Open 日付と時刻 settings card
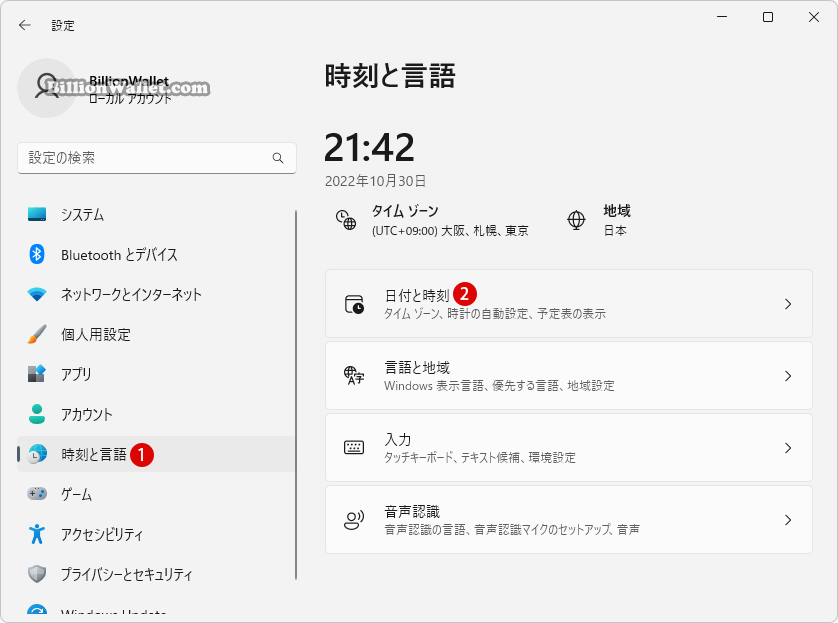Screen dimensions: 838x623 coord(569,304)
